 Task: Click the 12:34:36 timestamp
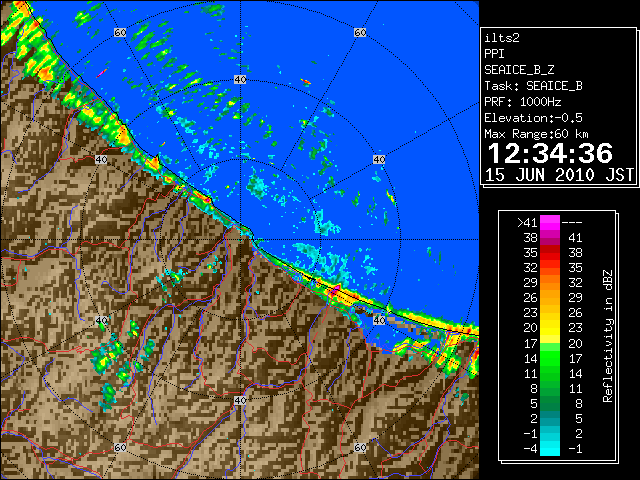[x=550, y=153]
